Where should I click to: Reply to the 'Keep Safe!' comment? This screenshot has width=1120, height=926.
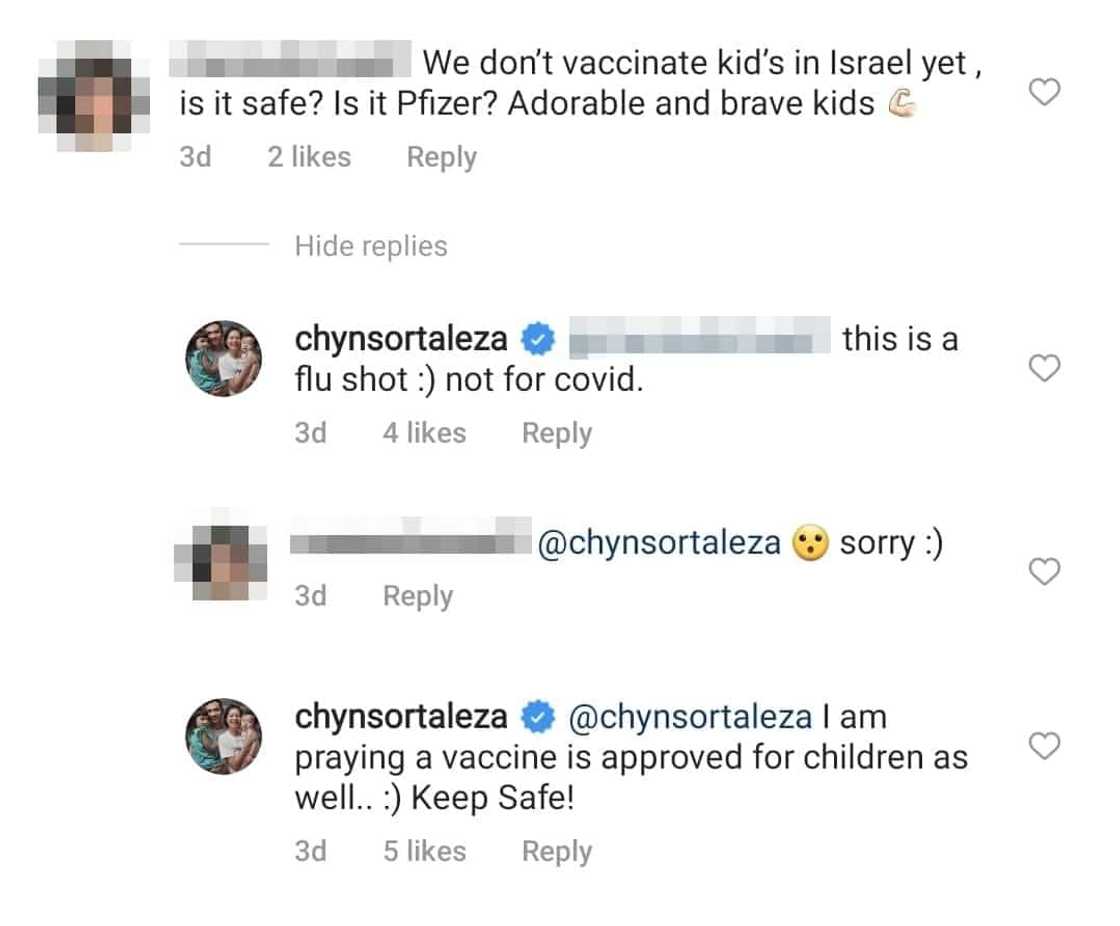556,851
